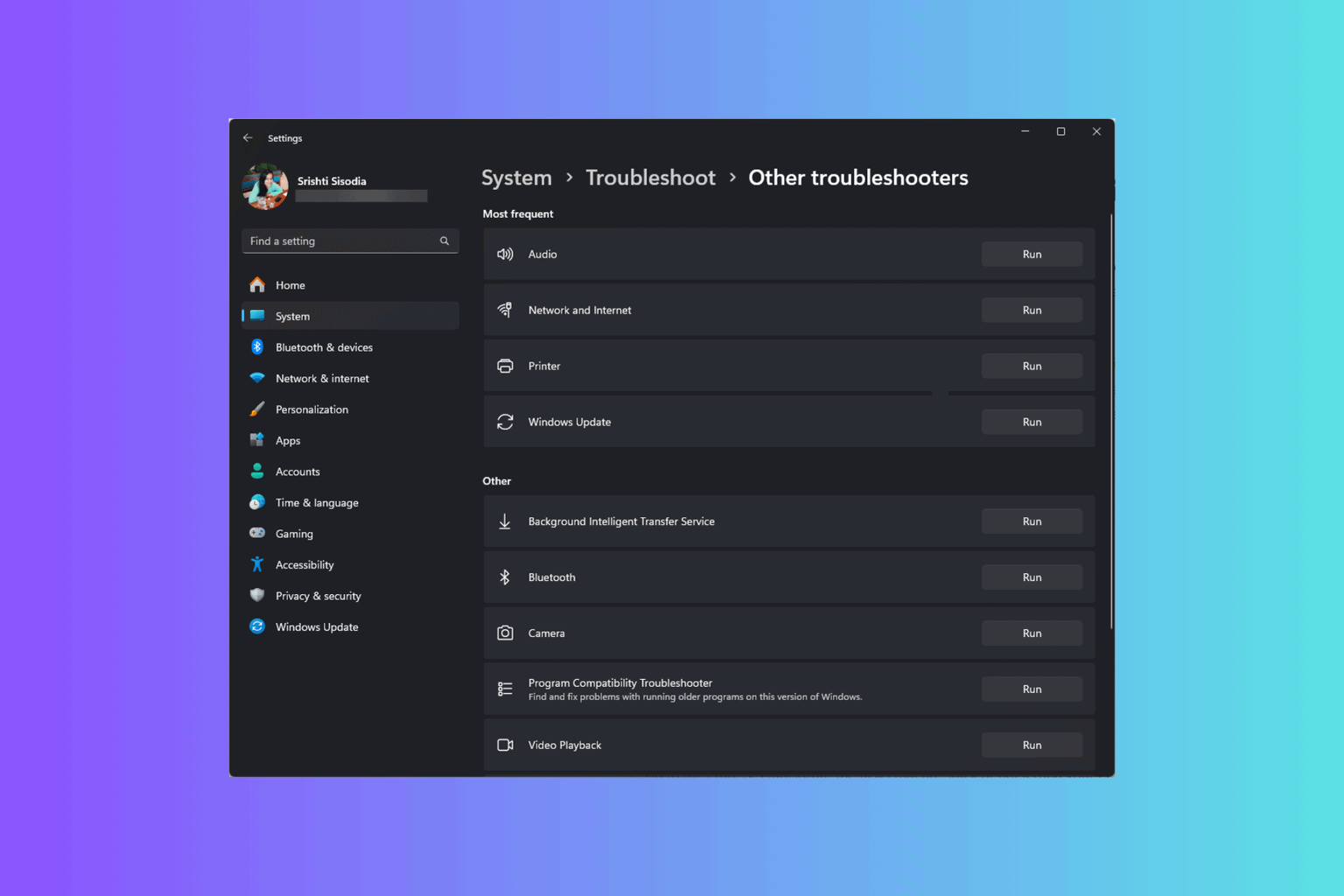Viewport: 1344px width, 896px height.
Task: Open the Apps settings label
Action: (288, 441)
